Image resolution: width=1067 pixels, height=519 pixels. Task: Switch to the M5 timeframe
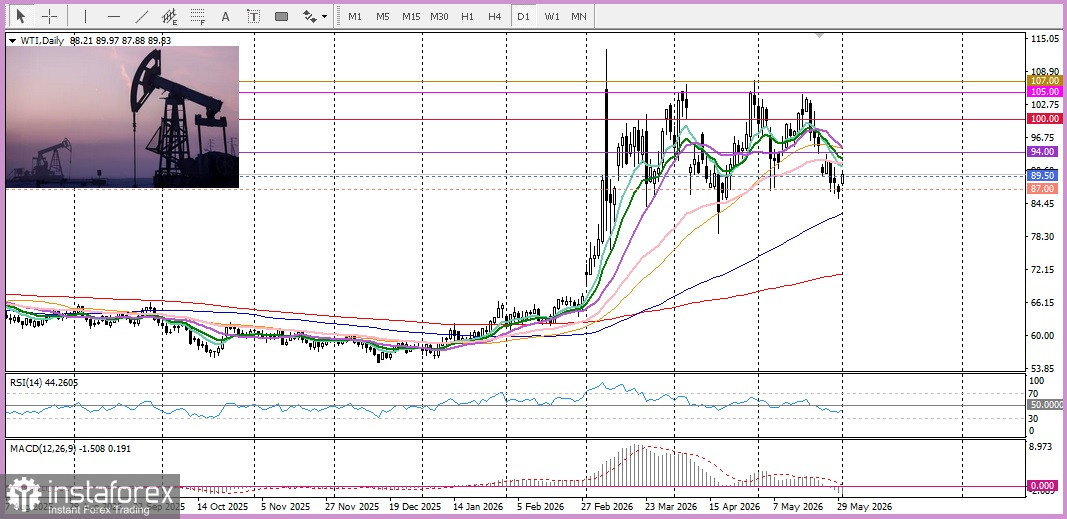[x=382, y=16]
